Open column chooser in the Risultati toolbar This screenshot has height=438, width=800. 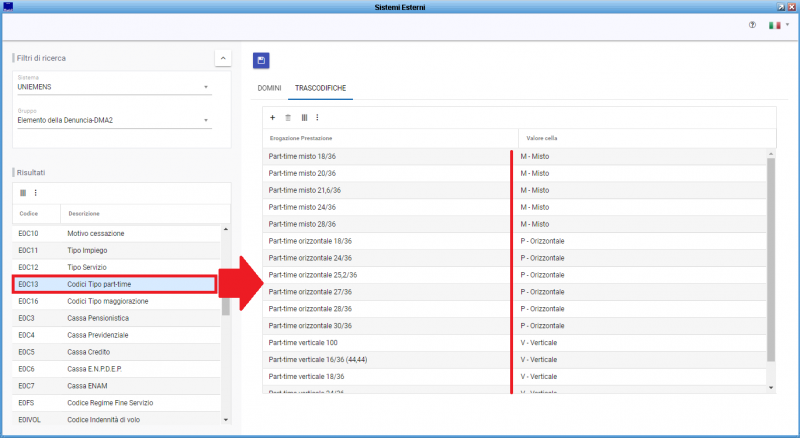[x=23, y=193]
